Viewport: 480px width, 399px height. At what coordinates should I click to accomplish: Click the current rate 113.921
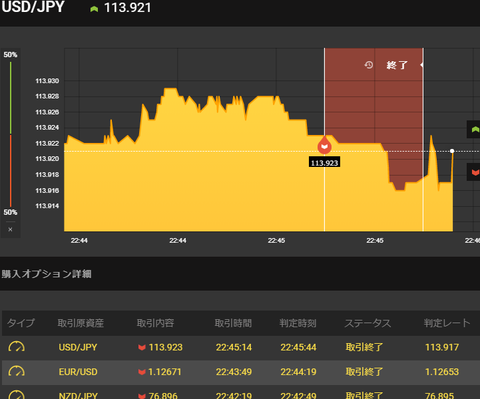[128, 8]
